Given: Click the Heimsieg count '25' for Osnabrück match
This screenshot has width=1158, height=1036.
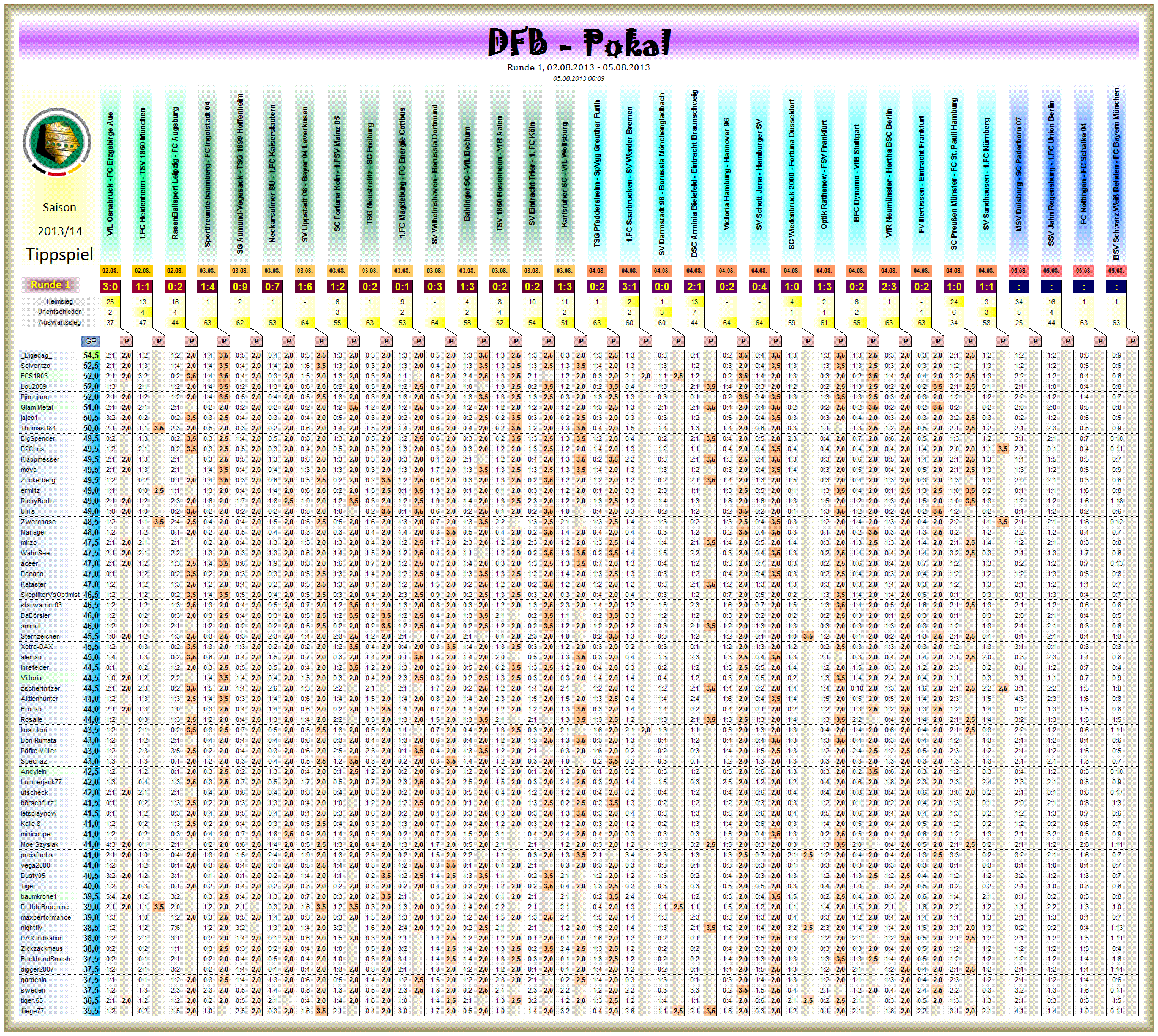Looking at the screenshot, I should click(110, 301).
